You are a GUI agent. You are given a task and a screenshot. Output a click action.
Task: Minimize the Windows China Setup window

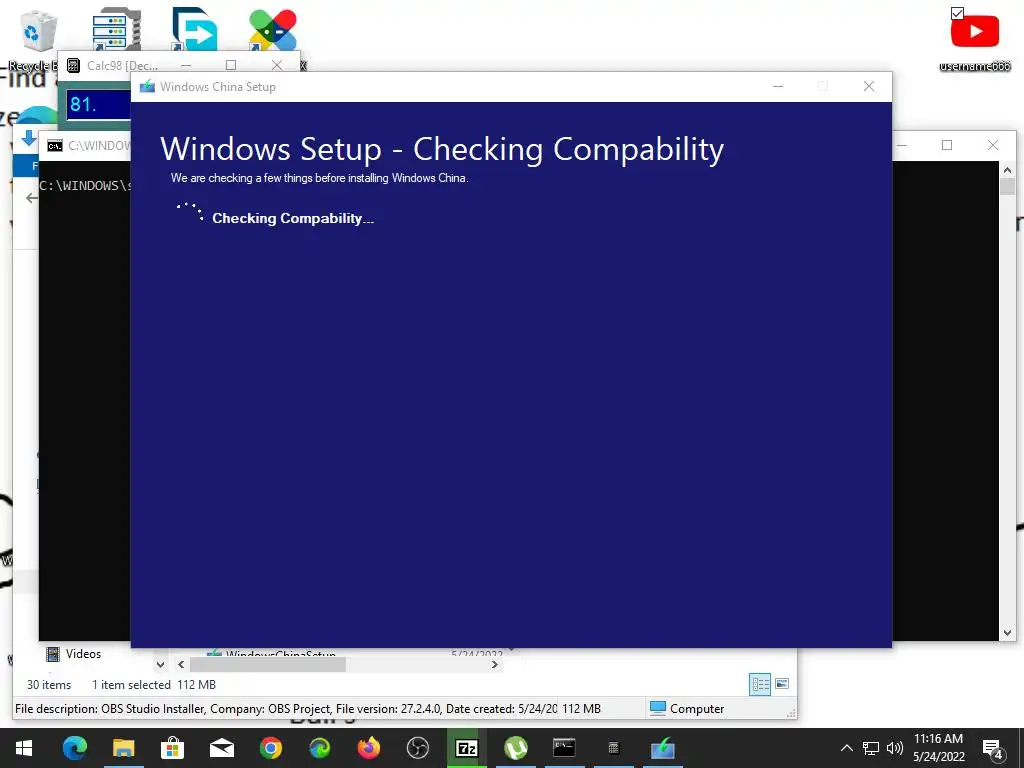[778, 86]
